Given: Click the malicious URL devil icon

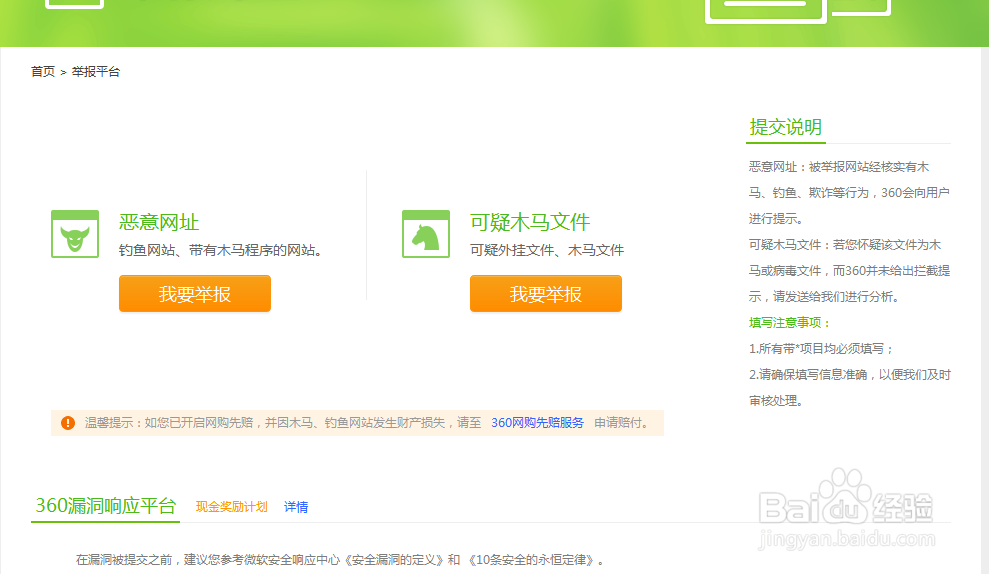Looking at the screenshot, I should point(75,234).
